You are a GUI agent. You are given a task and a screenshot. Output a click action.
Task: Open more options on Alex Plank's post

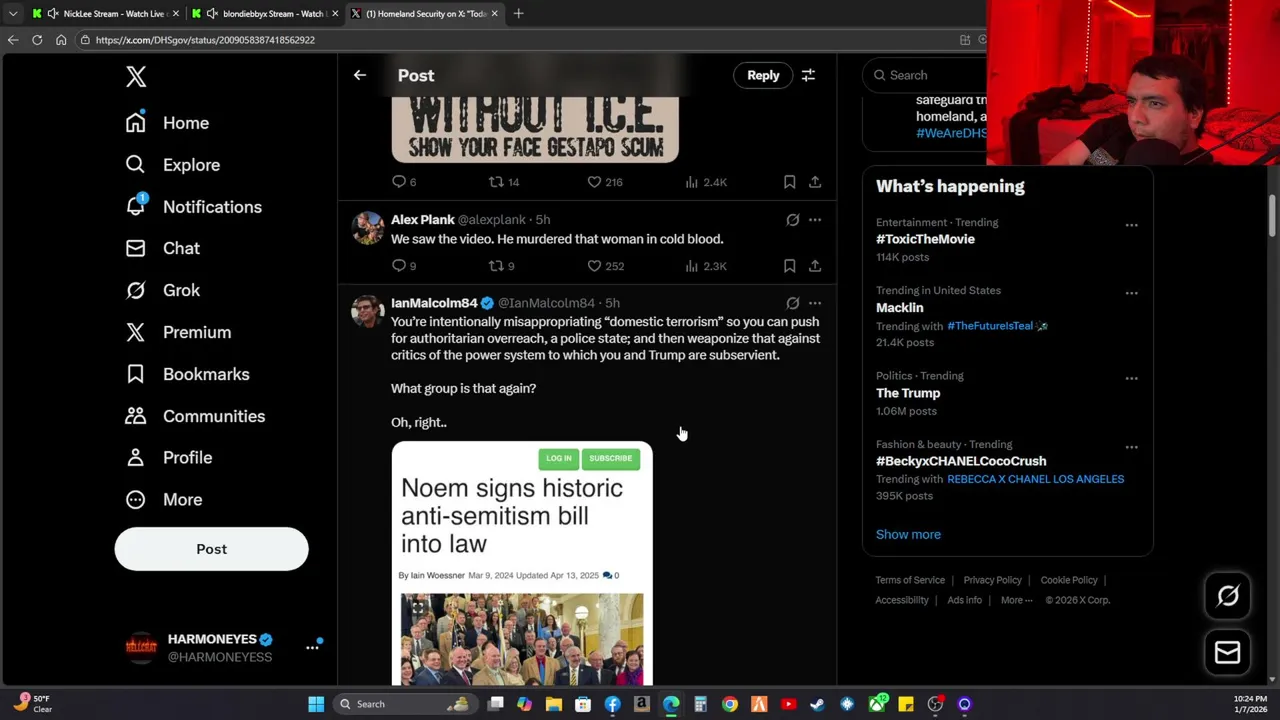point(815,220)
